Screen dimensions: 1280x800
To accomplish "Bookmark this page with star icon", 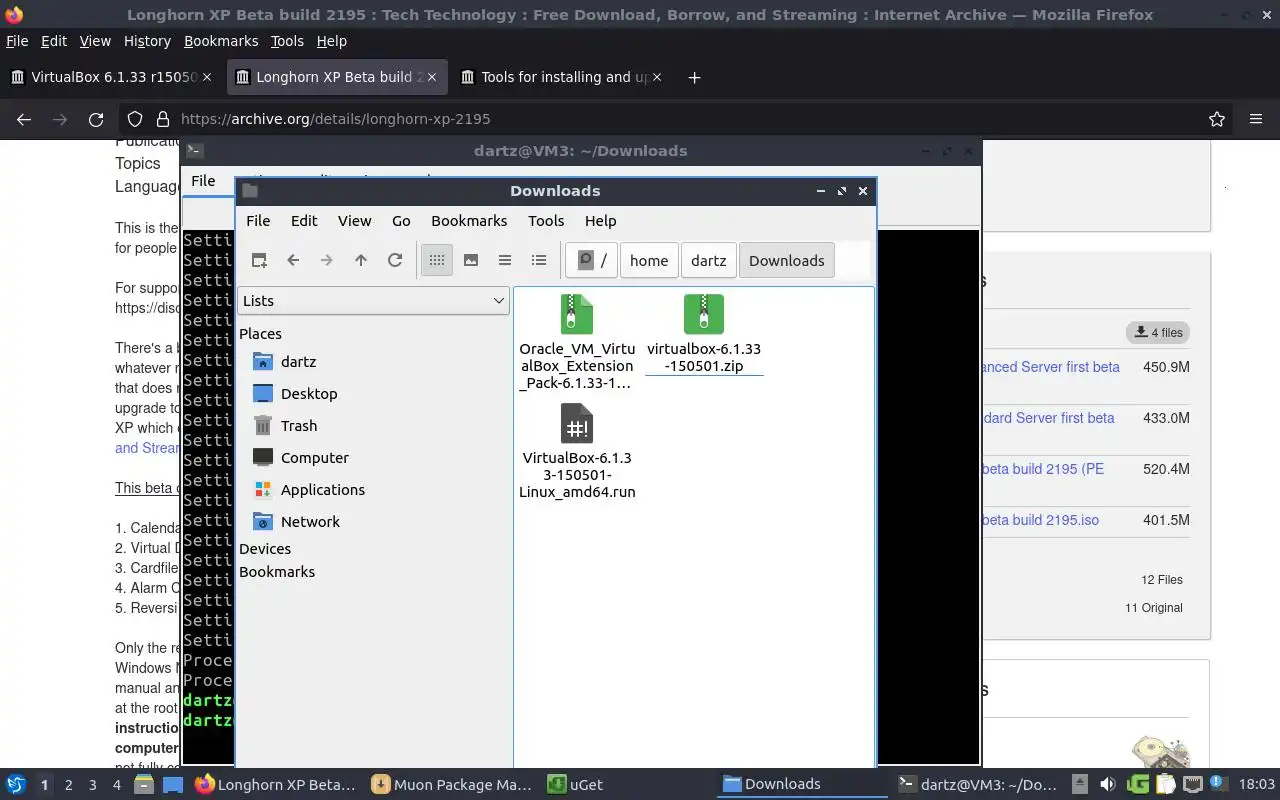I will point(1217,119).
